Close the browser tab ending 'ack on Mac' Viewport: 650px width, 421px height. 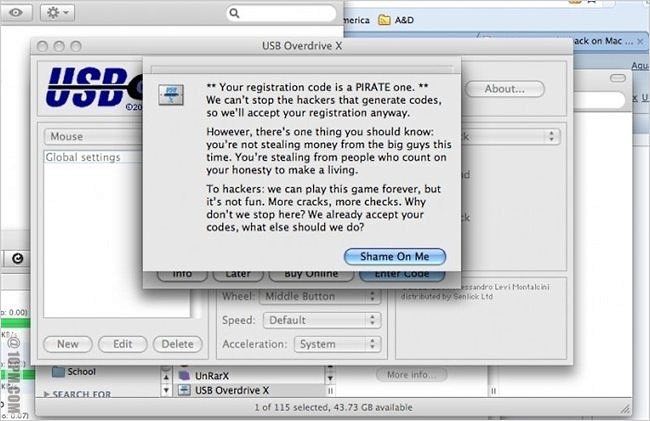(640, 41)
